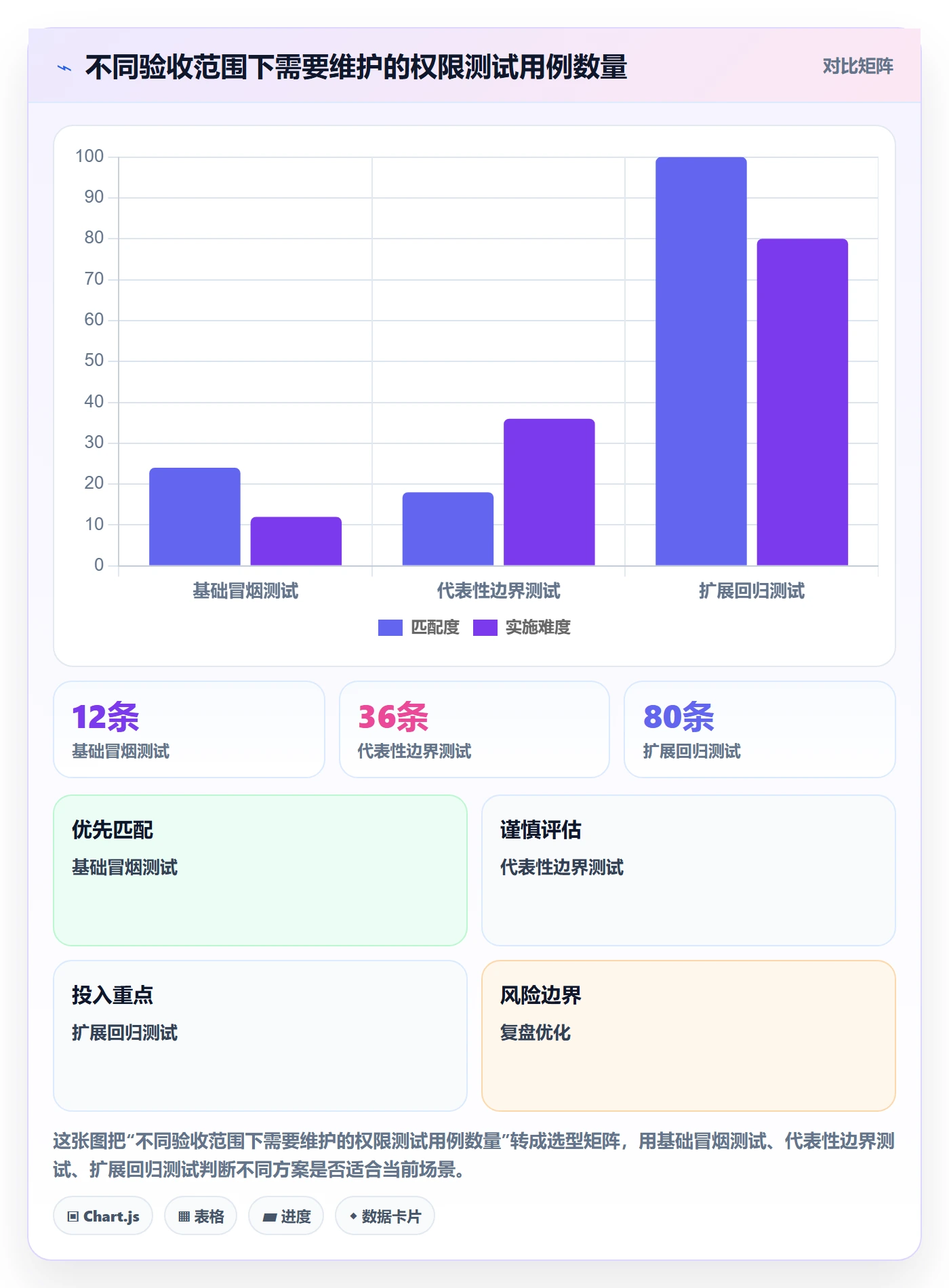Open the 优先匹配 green card
Screen dimensions: 949x1288
260,870
